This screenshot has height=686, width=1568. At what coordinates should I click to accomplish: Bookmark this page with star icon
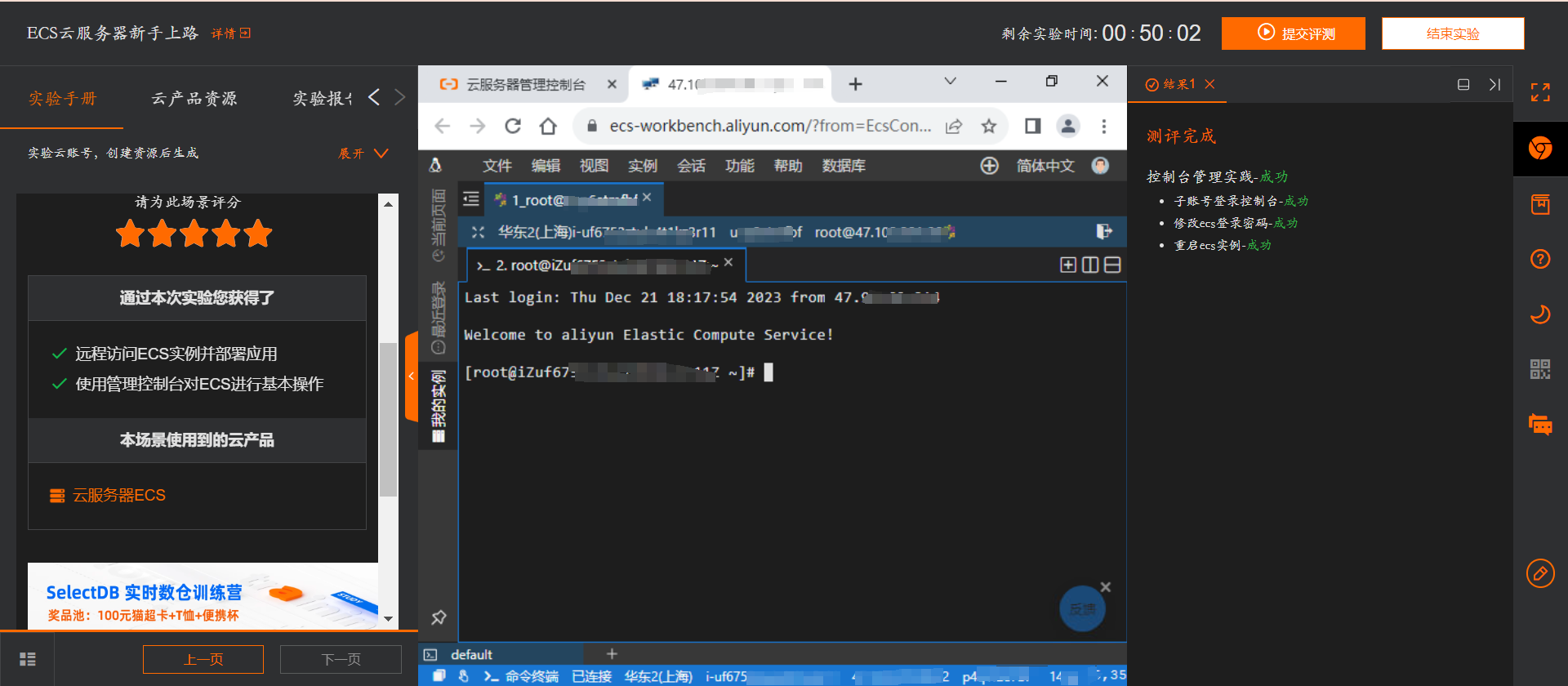click(989, 126)
